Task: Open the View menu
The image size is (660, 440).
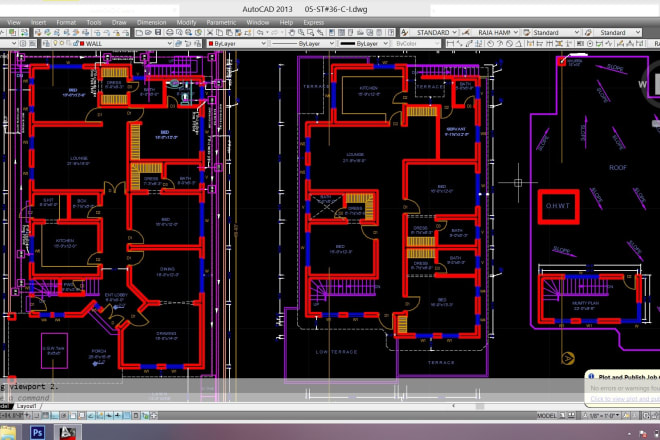Action: click(x=14, y=22)
